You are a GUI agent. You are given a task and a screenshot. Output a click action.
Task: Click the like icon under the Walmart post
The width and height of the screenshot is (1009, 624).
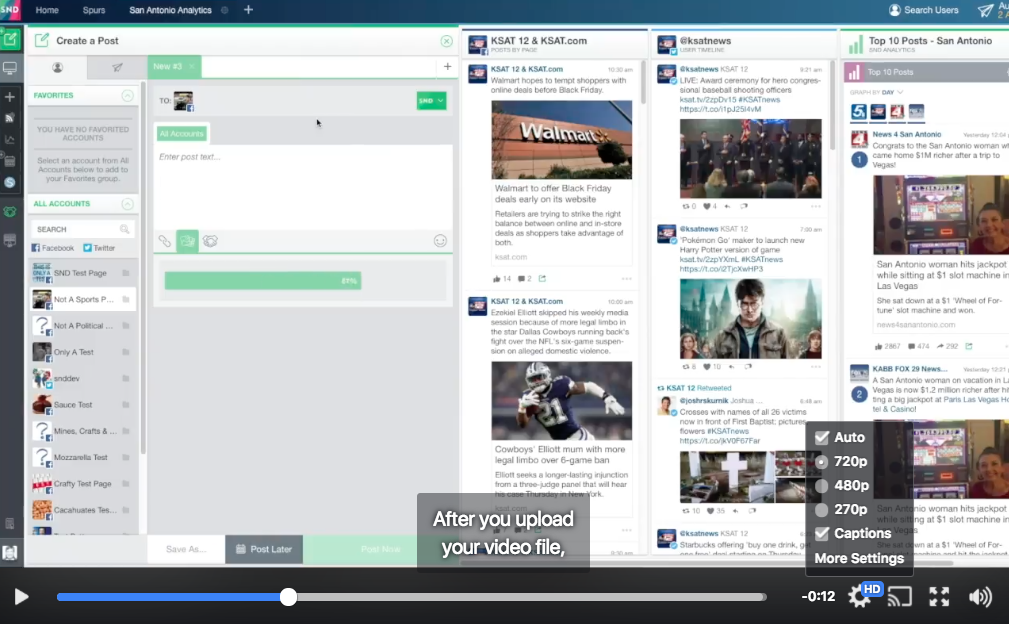pos(497,279)
